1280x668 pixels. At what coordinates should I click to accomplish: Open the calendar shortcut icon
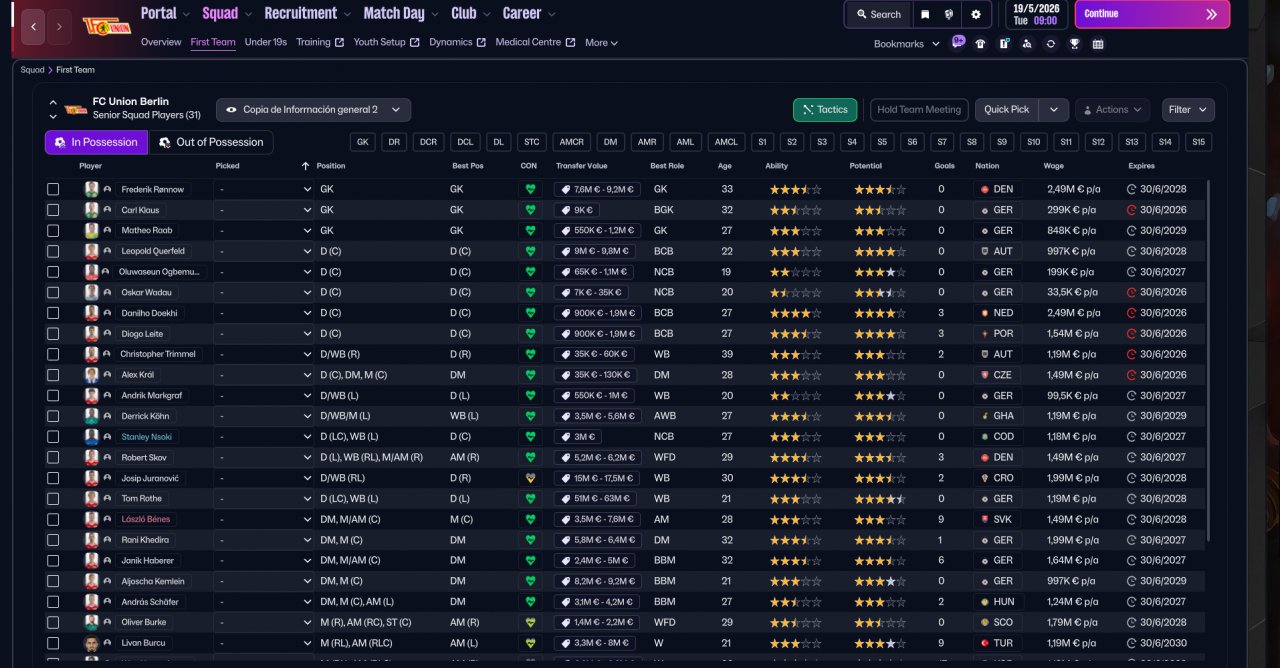click(x=1098, y=44)
